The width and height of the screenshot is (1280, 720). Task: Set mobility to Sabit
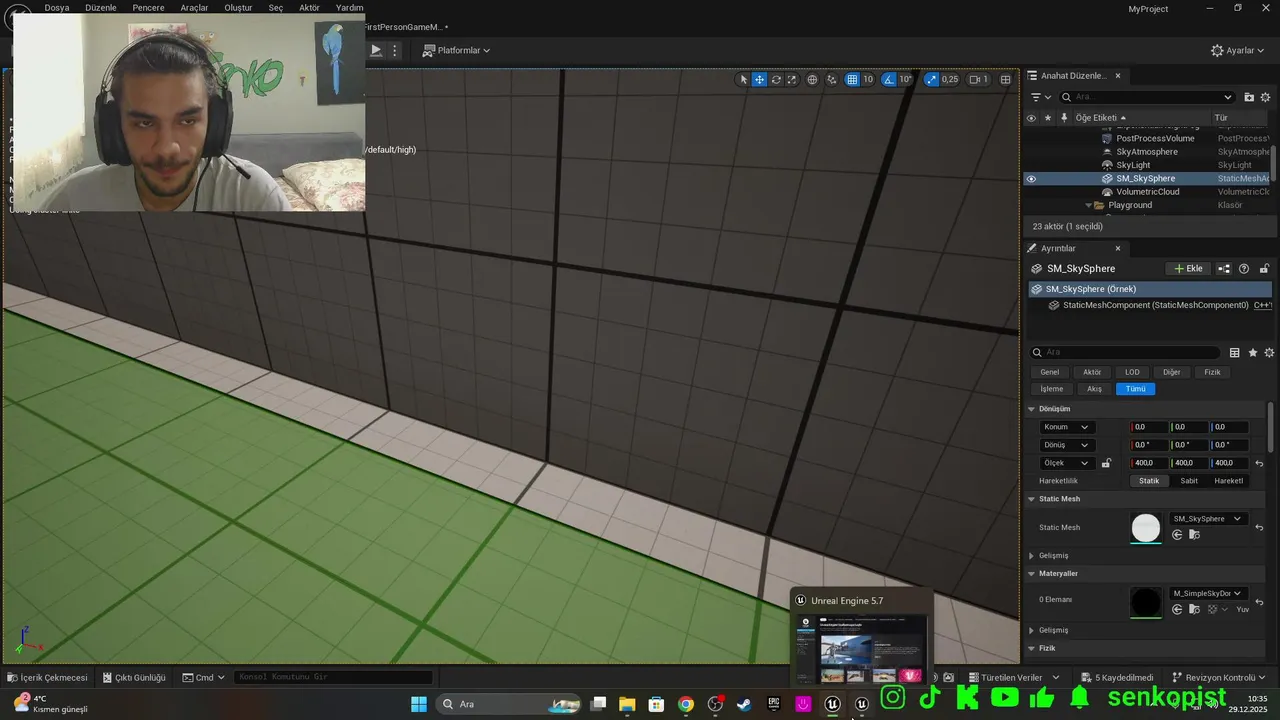pos(1189,481)
